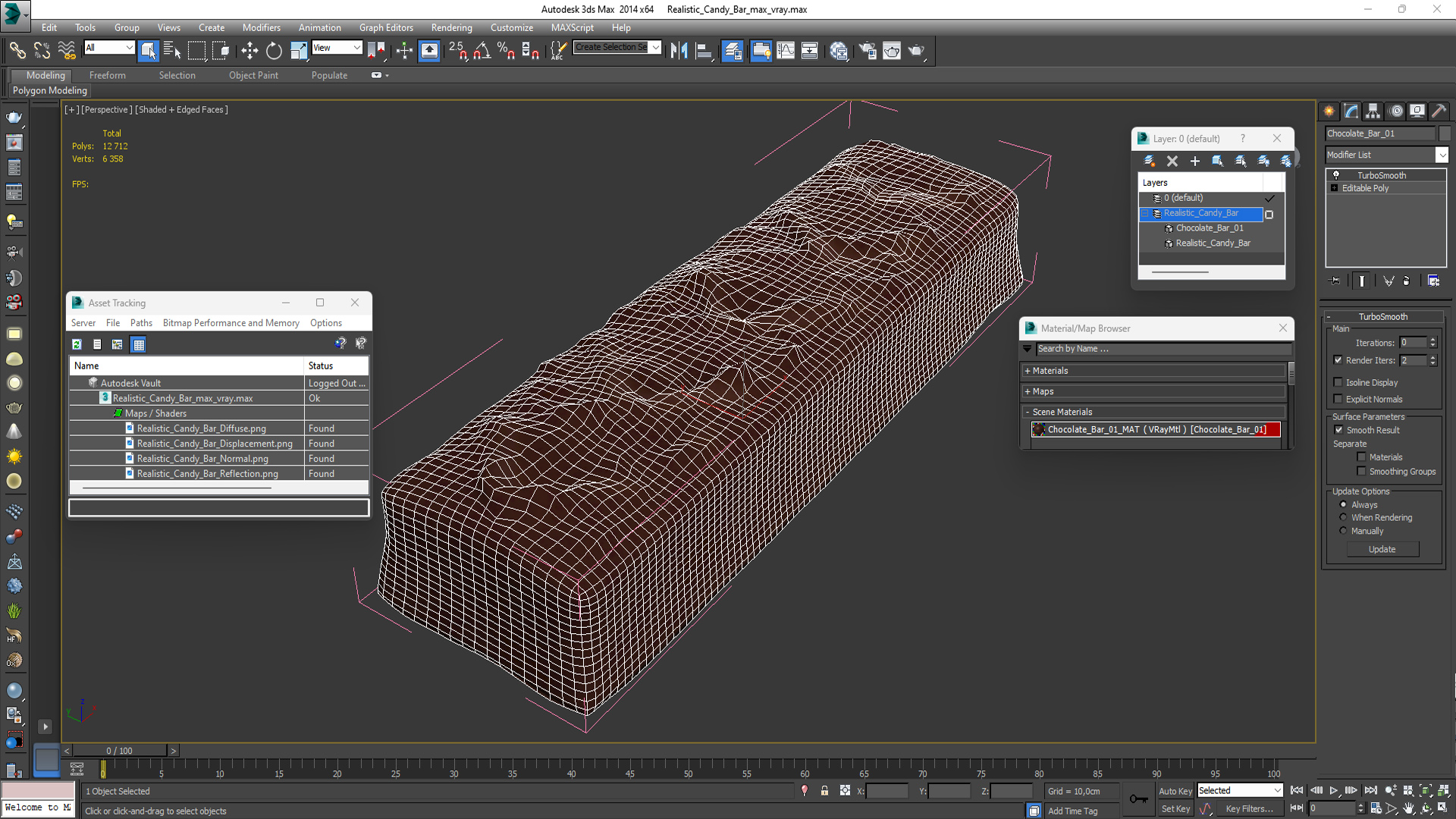Click the Iterations value field

[1414, 343]
